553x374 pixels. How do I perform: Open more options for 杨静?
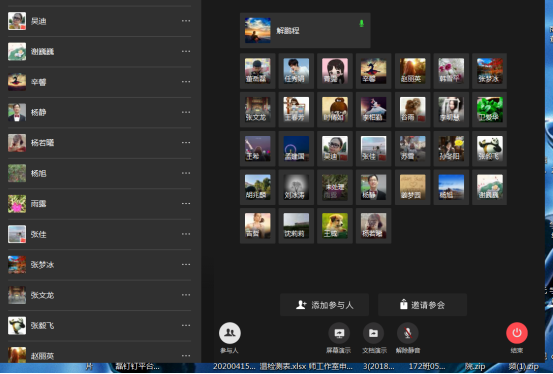coord(186,112)
